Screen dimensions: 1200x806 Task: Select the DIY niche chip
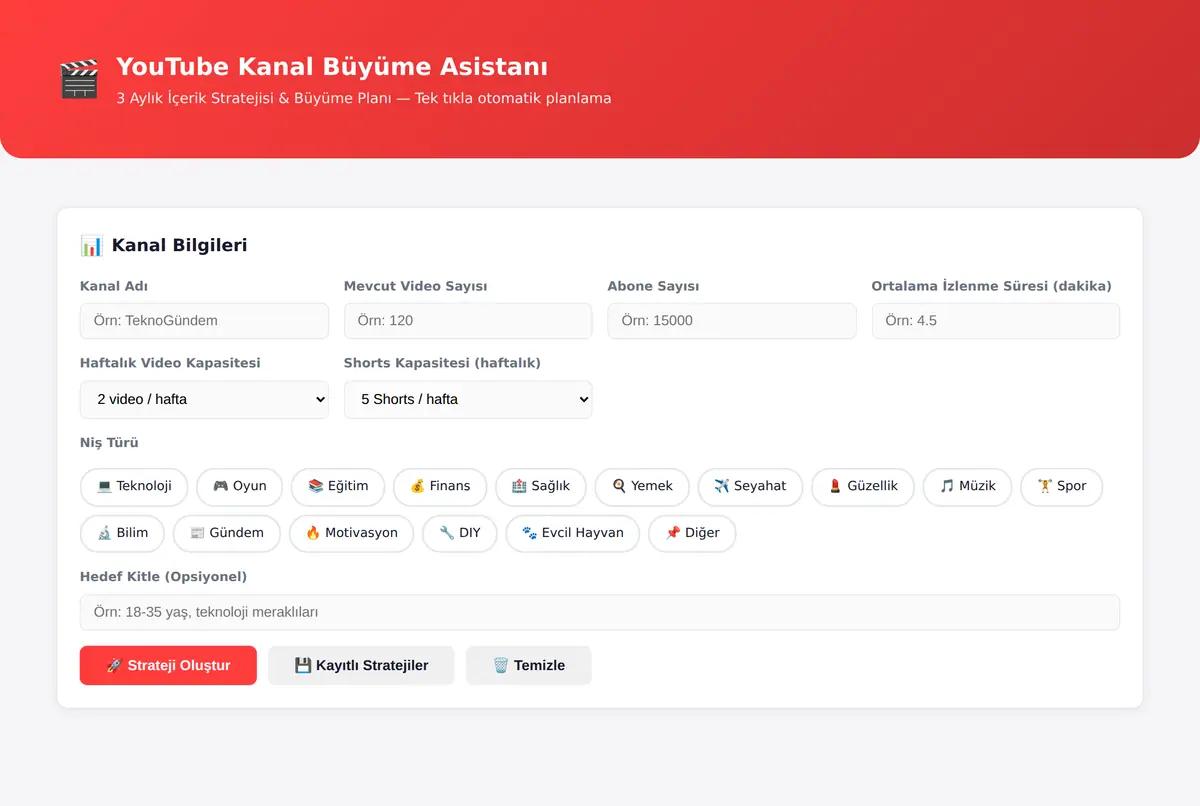point(460,533)
